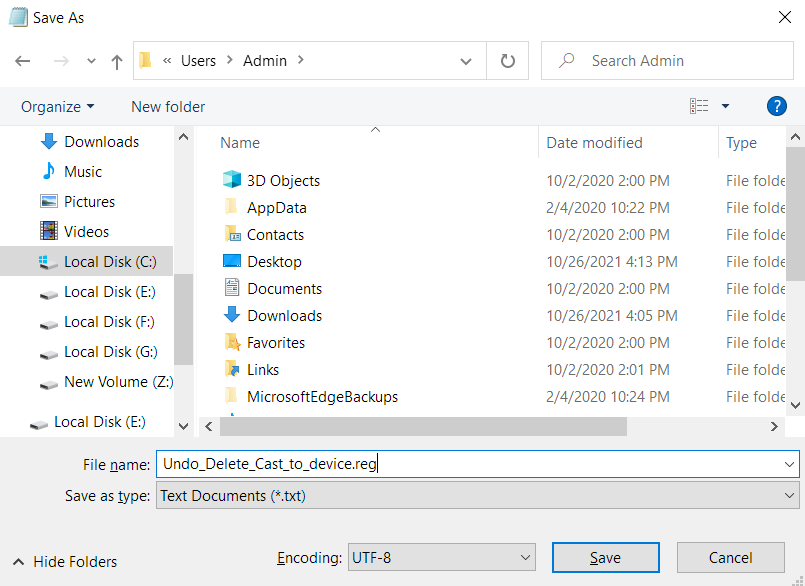The width and height of the screenshot is (805, 586).
Task: Expand the address bar breadcrumb chevron
Action: coord(466,60)
